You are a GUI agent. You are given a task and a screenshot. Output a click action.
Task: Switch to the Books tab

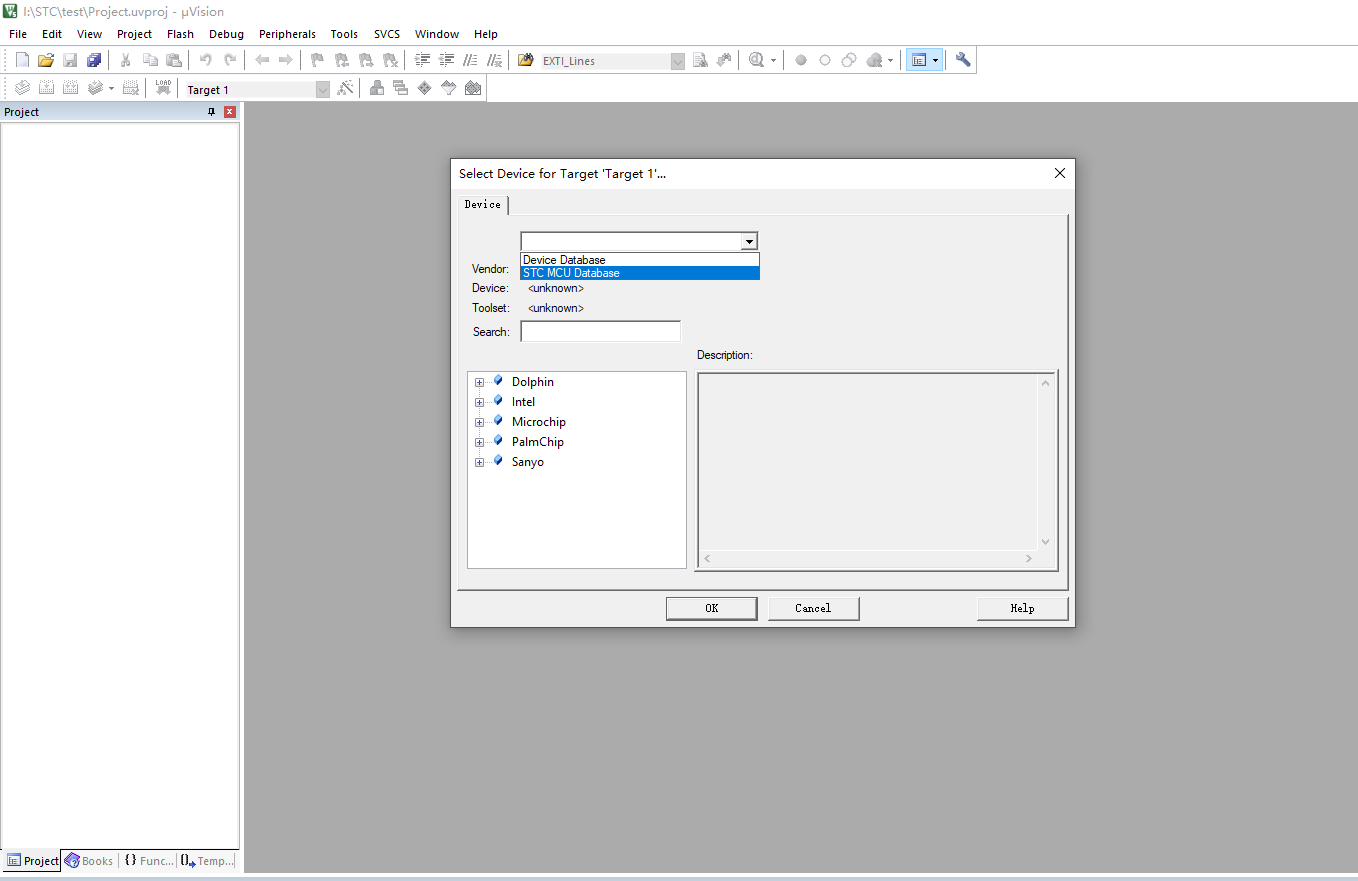coord(89,860)
